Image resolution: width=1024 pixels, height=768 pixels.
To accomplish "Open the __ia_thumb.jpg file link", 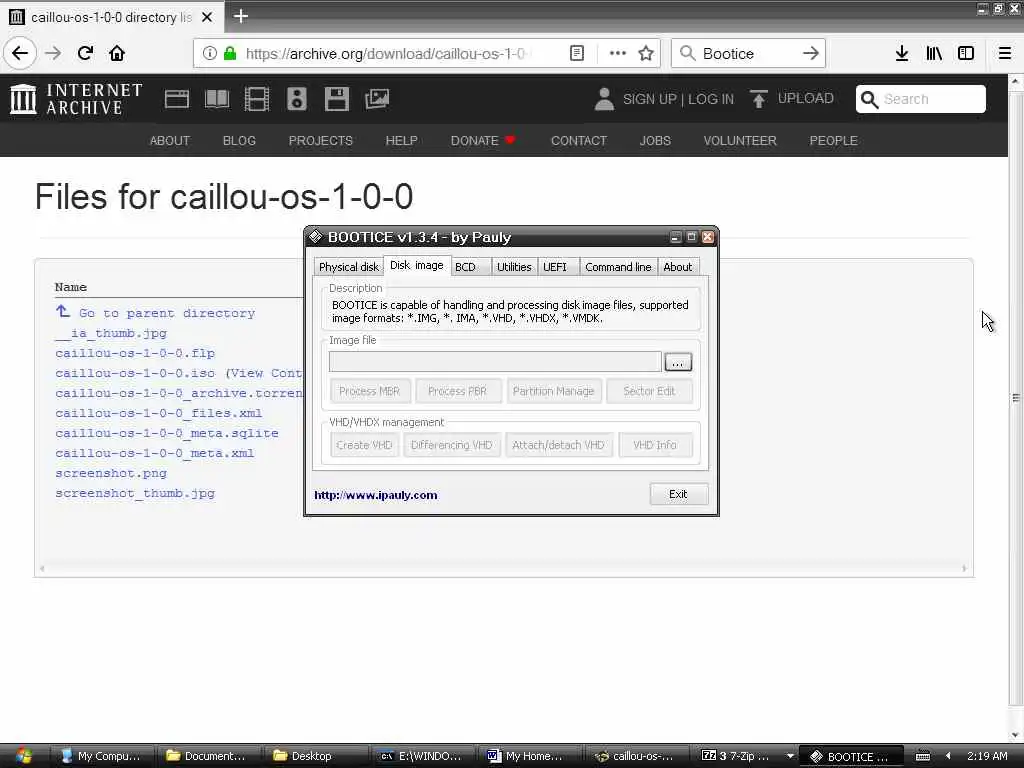I will 111,333.
